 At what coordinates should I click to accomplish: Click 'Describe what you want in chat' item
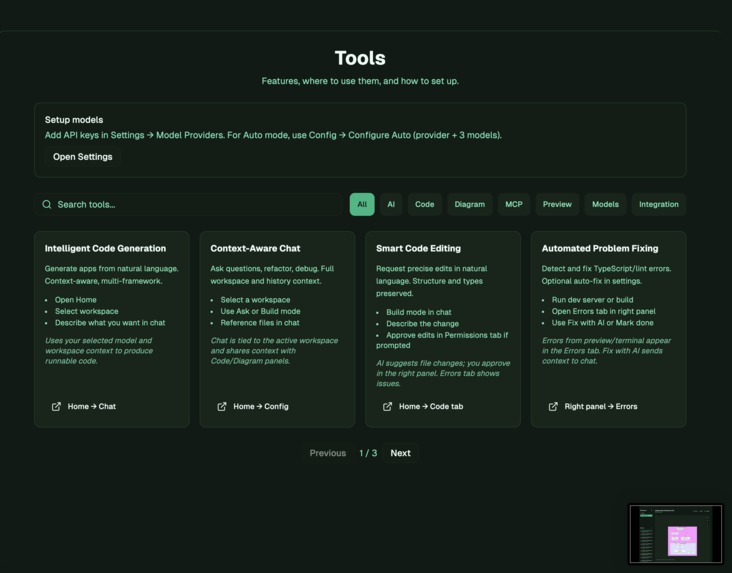(x=110, y=323)
